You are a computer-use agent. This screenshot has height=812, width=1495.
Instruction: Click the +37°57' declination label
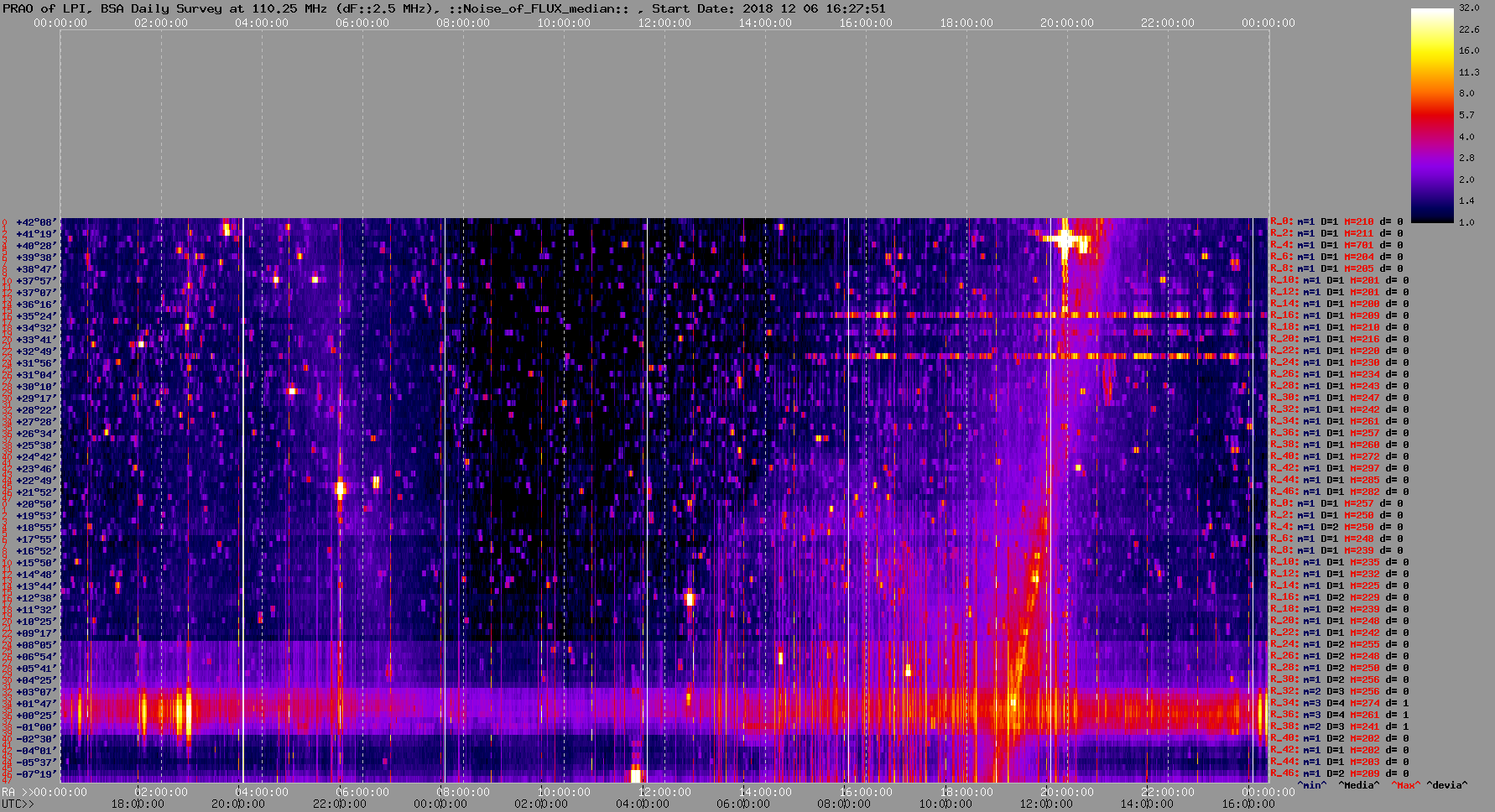pyautogui.click(x=37, y=281)
